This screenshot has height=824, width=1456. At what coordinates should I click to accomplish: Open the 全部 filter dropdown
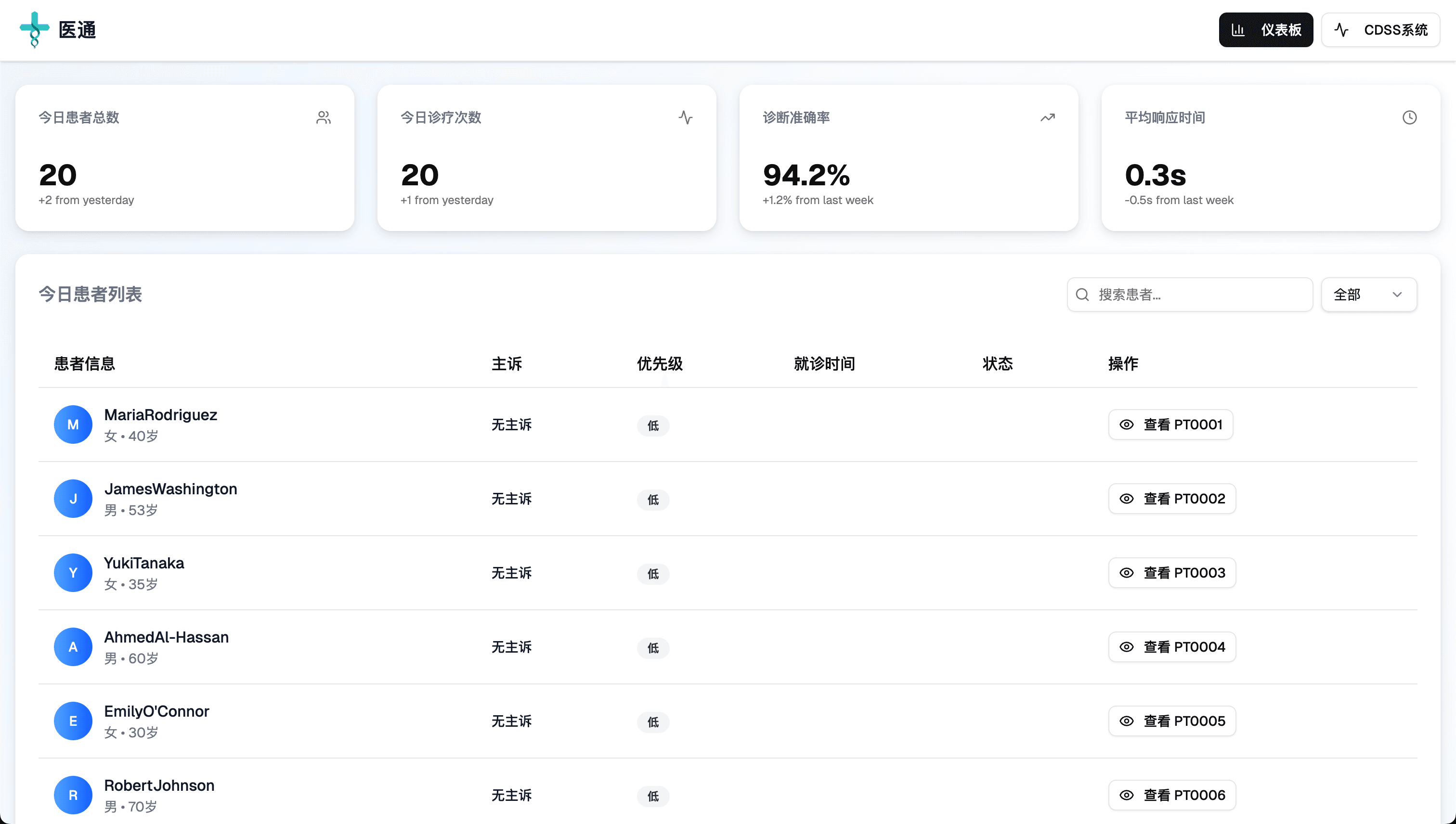pyautogui.click(x=1369, y=294)
